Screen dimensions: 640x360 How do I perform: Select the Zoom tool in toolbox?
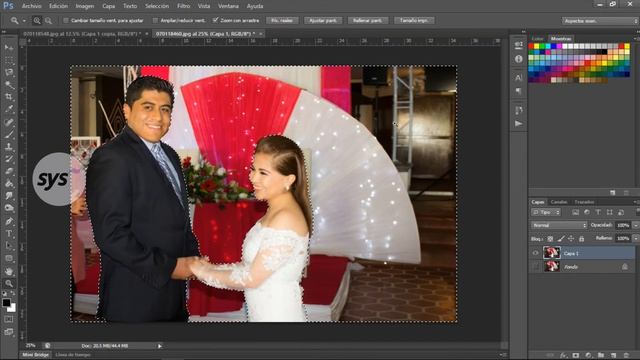point(9,284)
